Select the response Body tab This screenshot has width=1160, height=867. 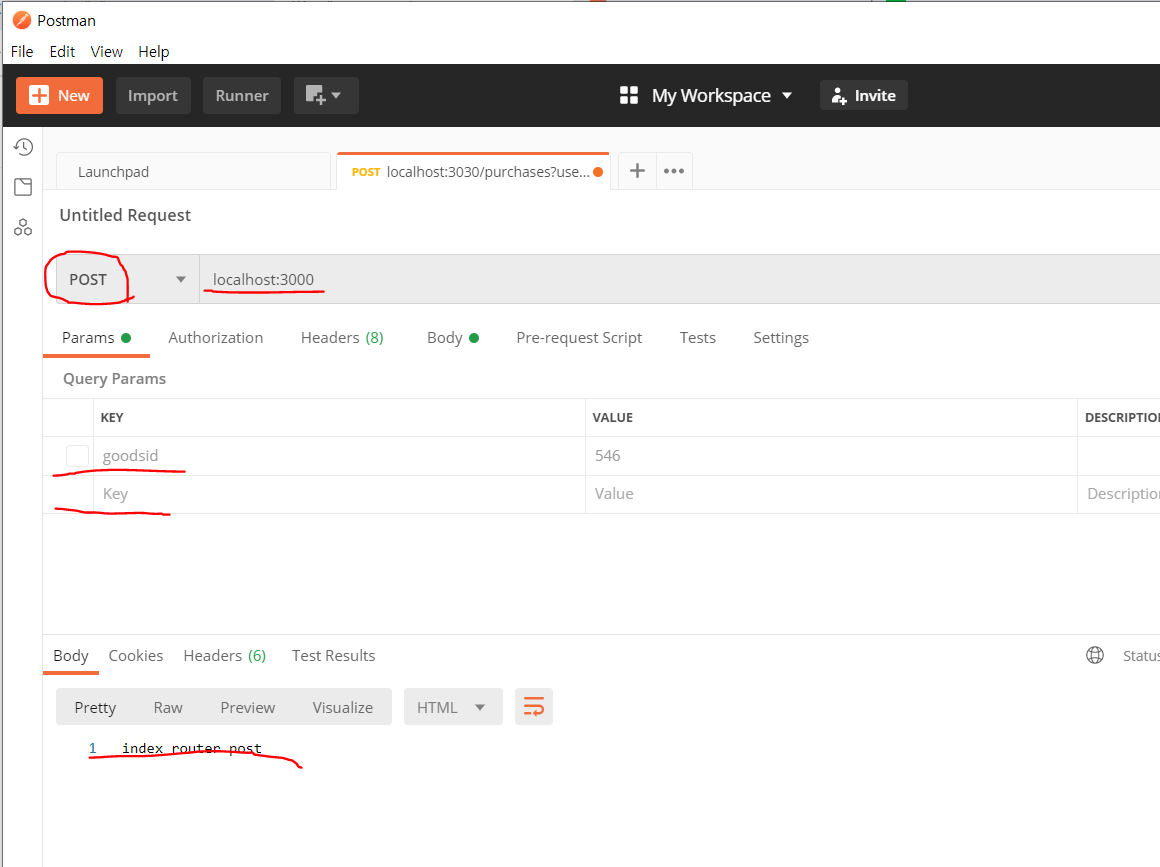[71, 655]
